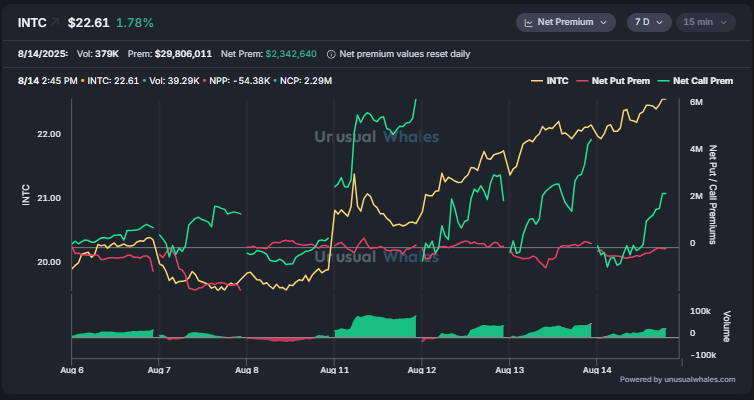Click the 4M premium axis label

(x=696, y=149)
